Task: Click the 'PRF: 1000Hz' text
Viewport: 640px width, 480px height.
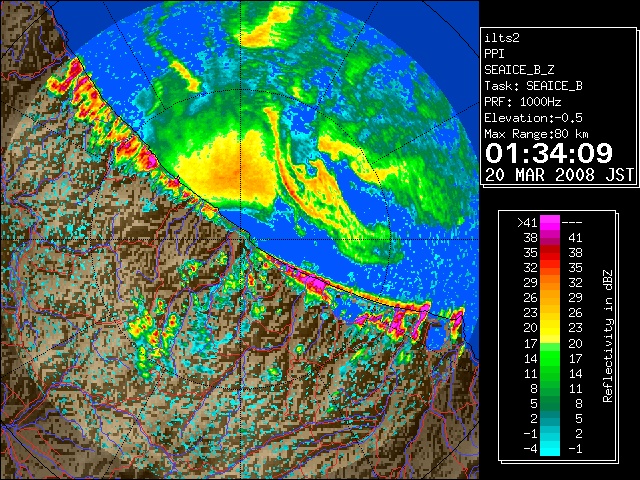Action: pos(523,102)
